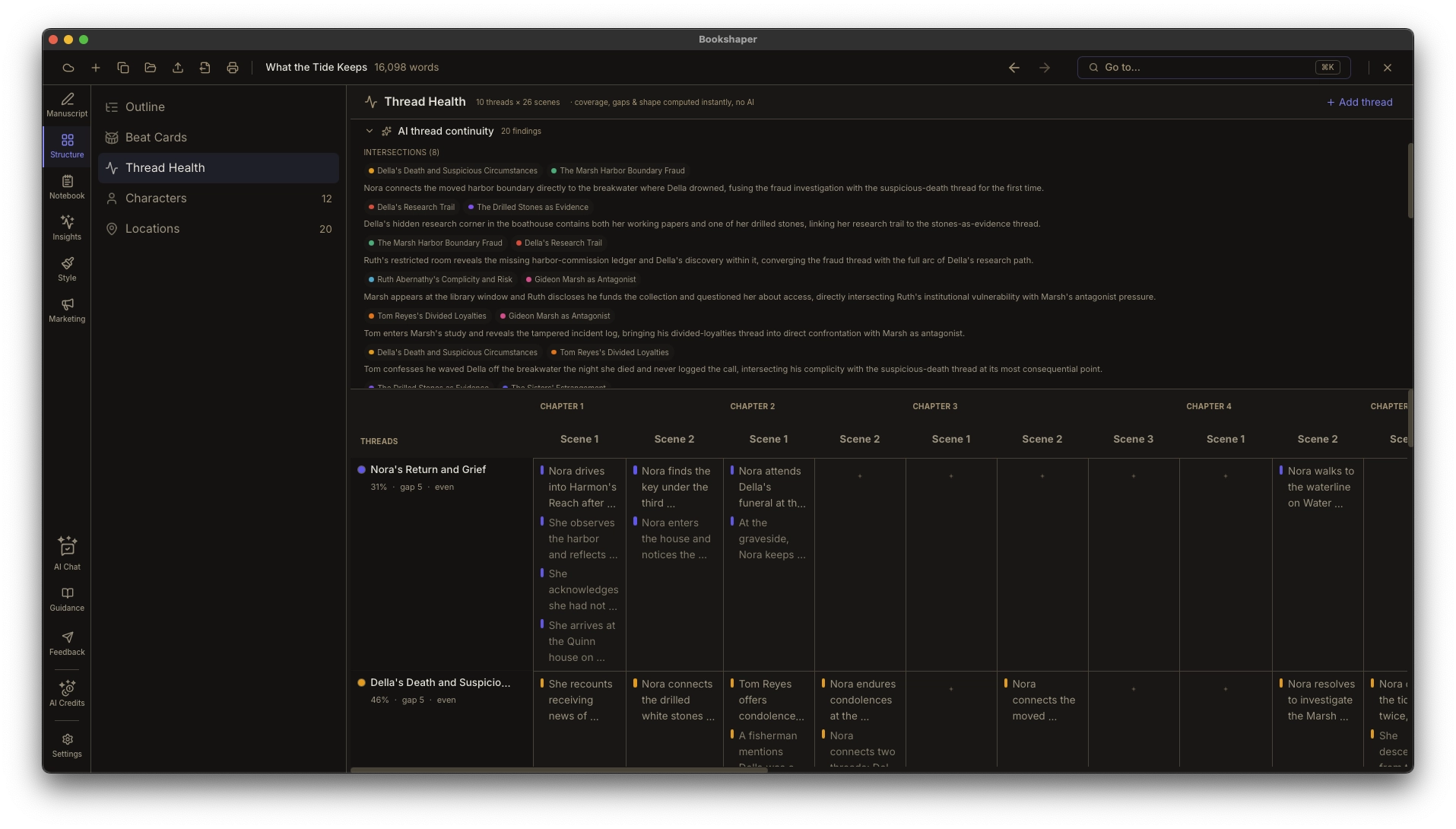Viewport: 1456px width, 829px height.
Task: Open the Feedback panel
Action: (67, 643)
